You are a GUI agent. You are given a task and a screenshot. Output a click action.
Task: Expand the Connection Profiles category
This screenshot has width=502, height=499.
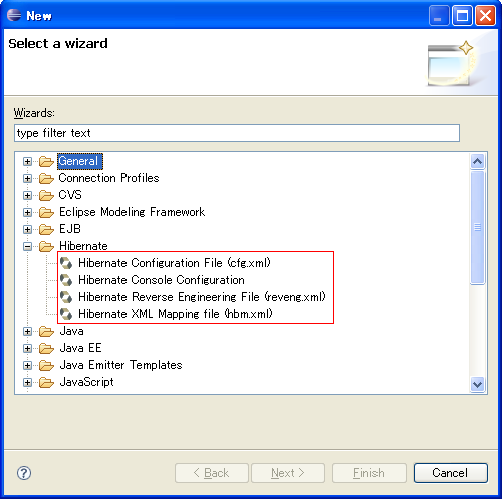tap(27, 179)
